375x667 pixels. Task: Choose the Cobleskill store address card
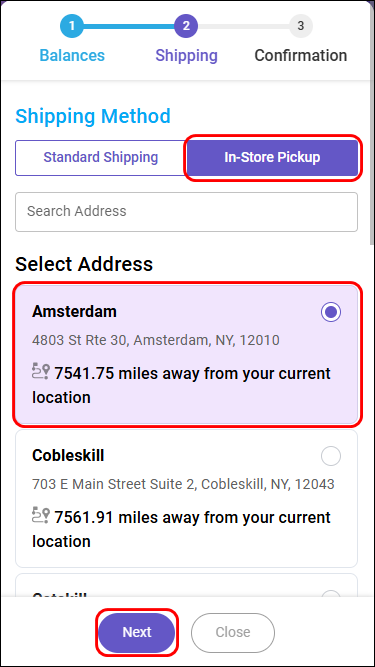187,498
